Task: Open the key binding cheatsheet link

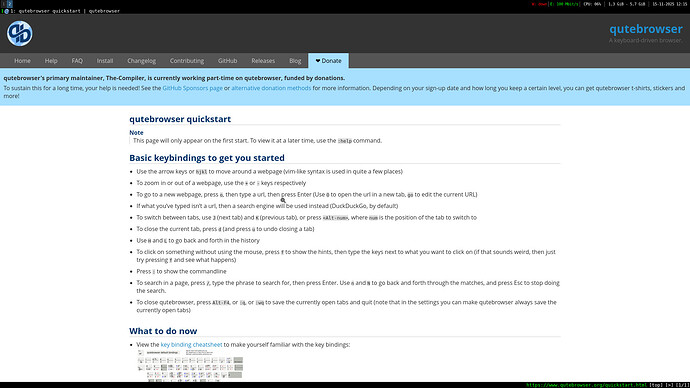Action: pos(191,344)
